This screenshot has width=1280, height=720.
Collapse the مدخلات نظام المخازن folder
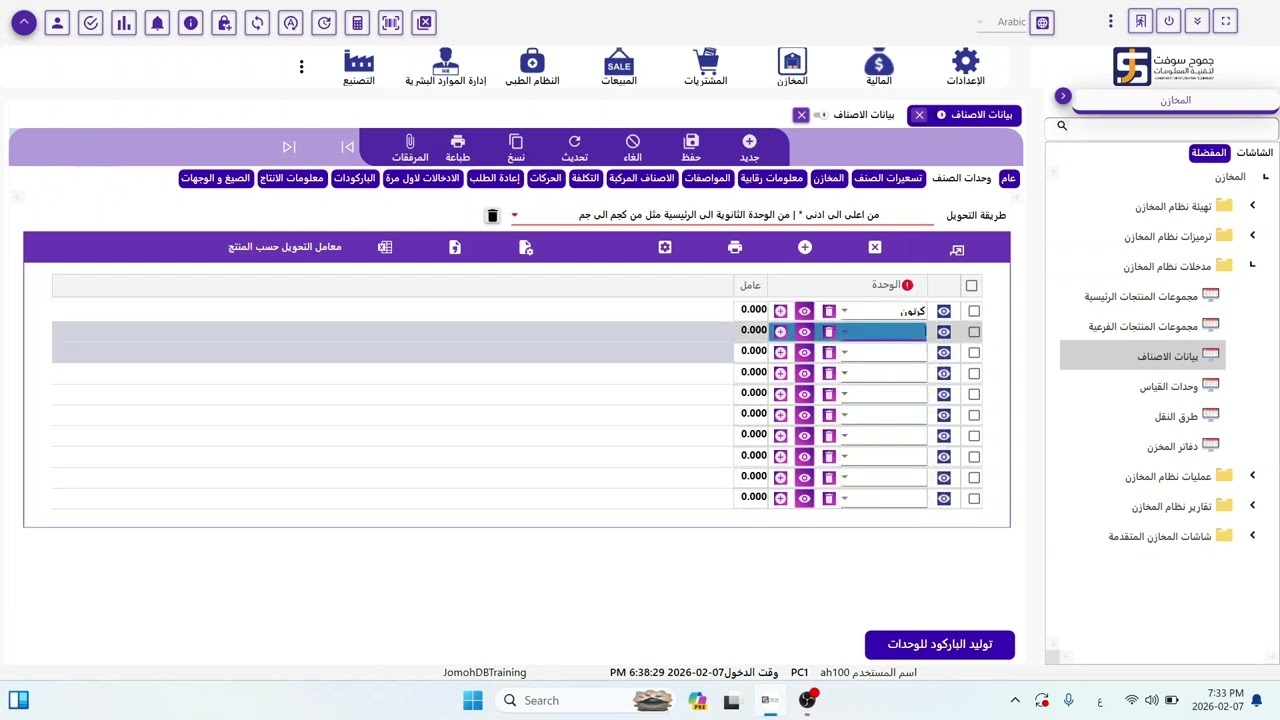[1252, 266]
